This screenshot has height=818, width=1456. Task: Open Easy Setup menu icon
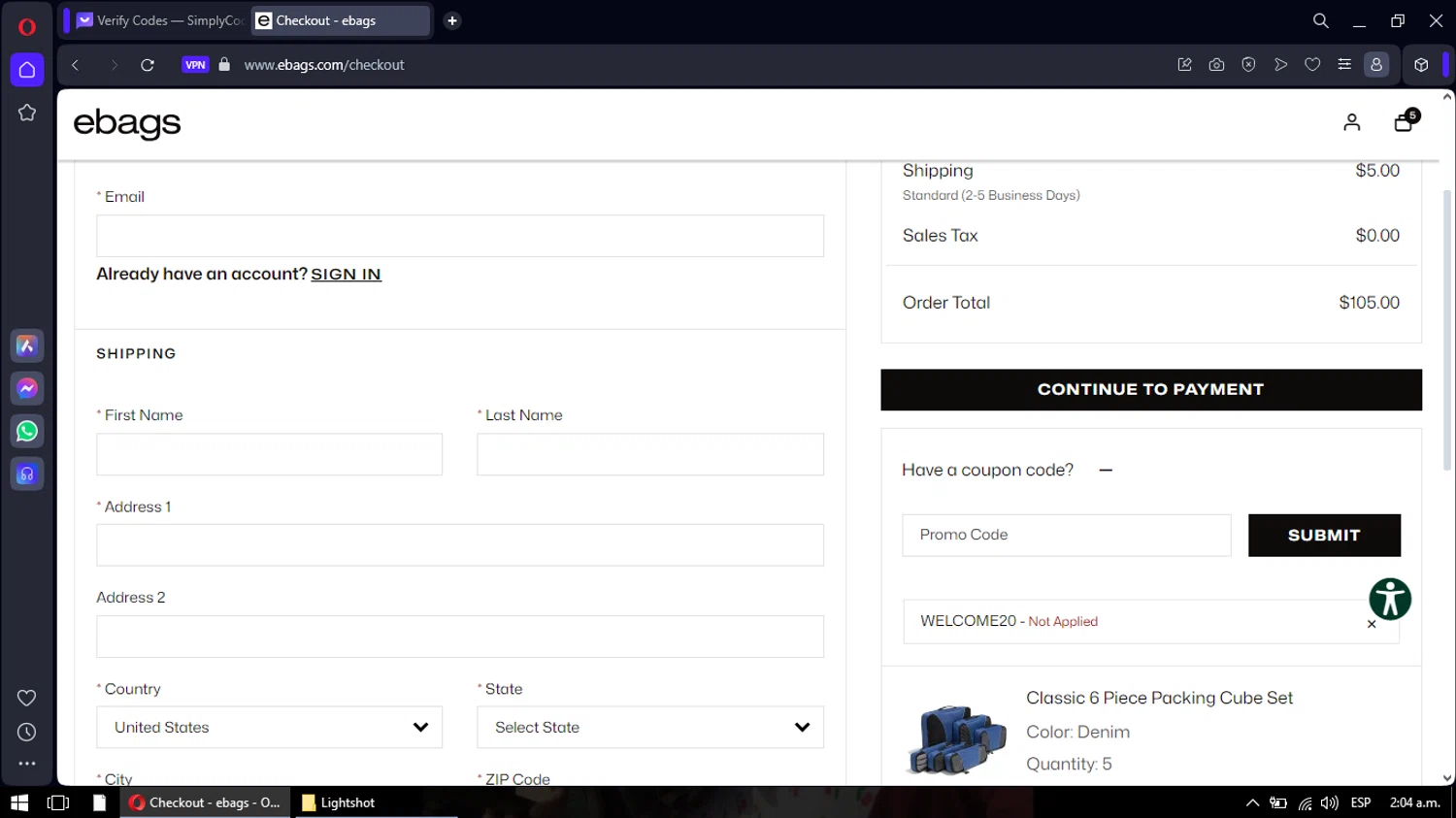pyautogui.click(x=1344, y=65)
